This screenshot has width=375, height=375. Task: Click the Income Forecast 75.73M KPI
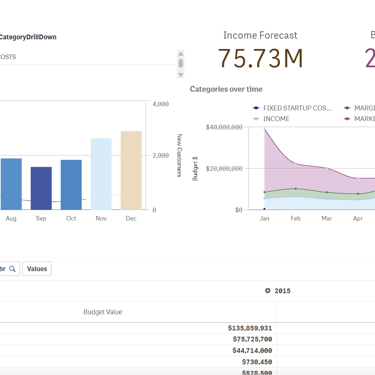(x=260, y=50)
